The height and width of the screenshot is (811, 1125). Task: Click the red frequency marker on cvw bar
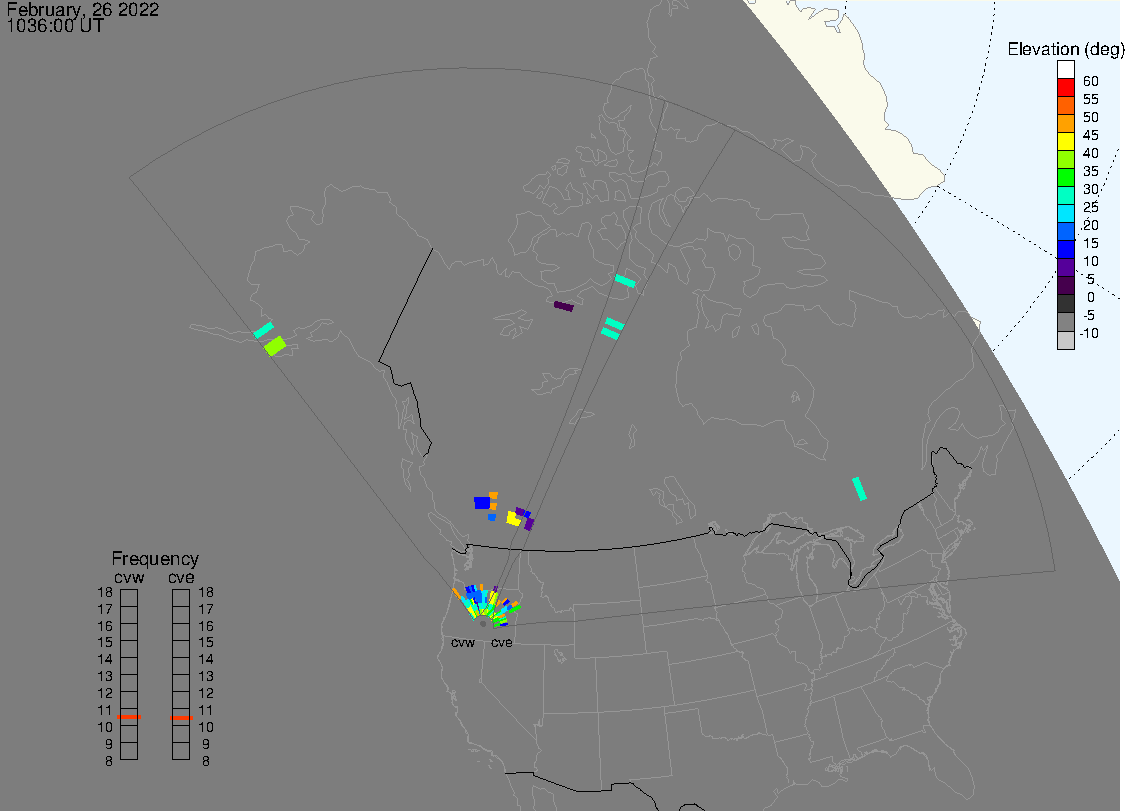pos(129,716)
